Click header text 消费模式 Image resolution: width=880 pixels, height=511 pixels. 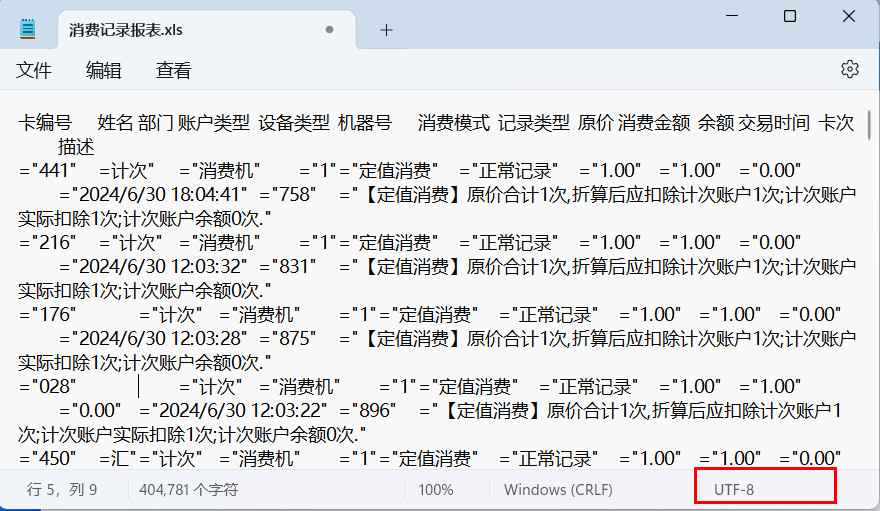[x=453, y=122]
